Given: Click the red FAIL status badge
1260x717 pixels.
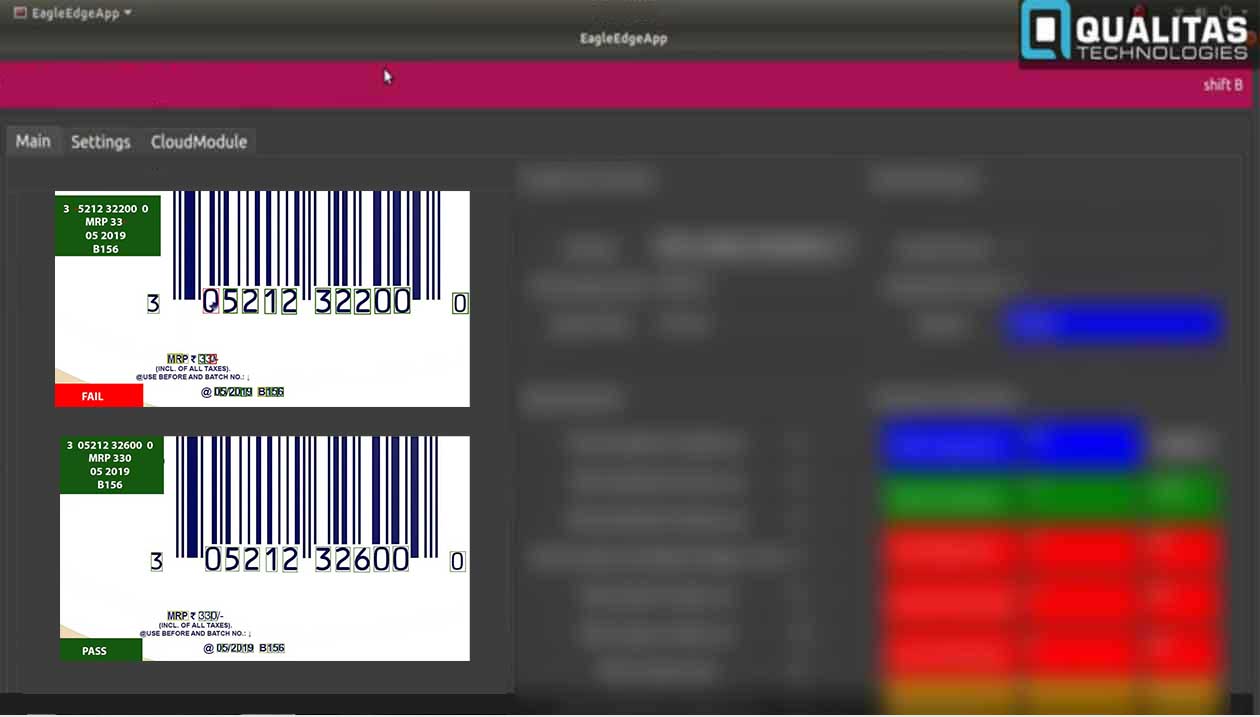Looking at the screenshot, I should pyautogui.click(x=99, y=396).
